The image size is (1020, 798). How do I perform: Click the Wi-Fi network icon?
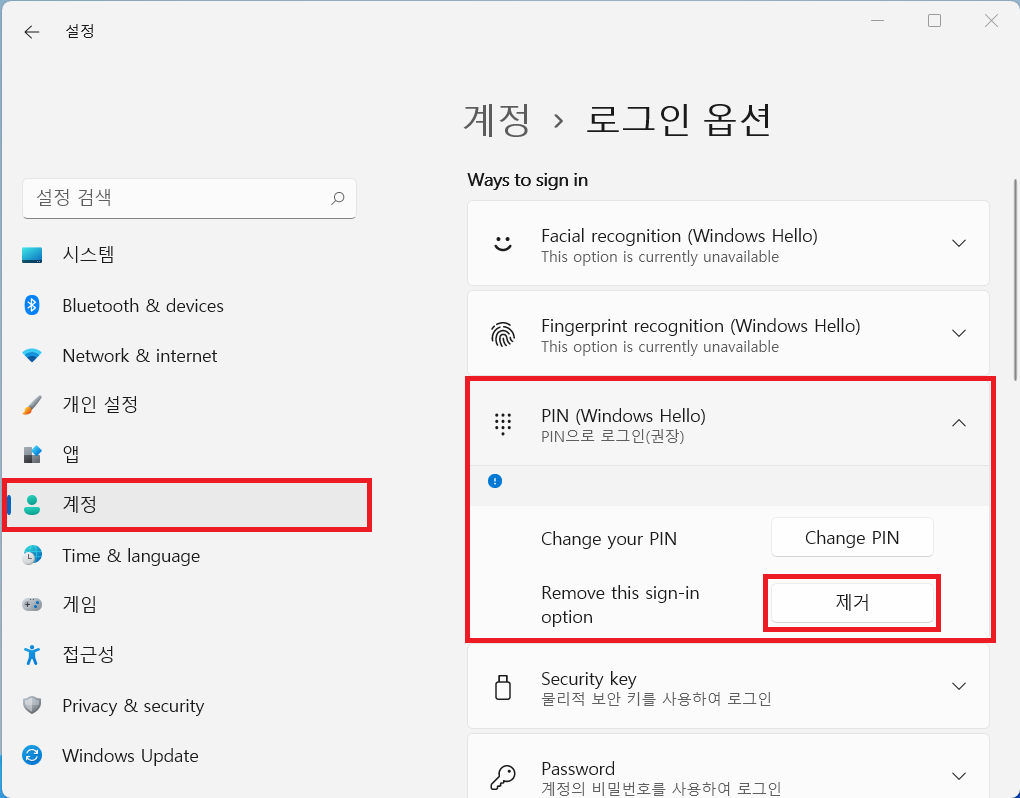(x=32, y=355)
